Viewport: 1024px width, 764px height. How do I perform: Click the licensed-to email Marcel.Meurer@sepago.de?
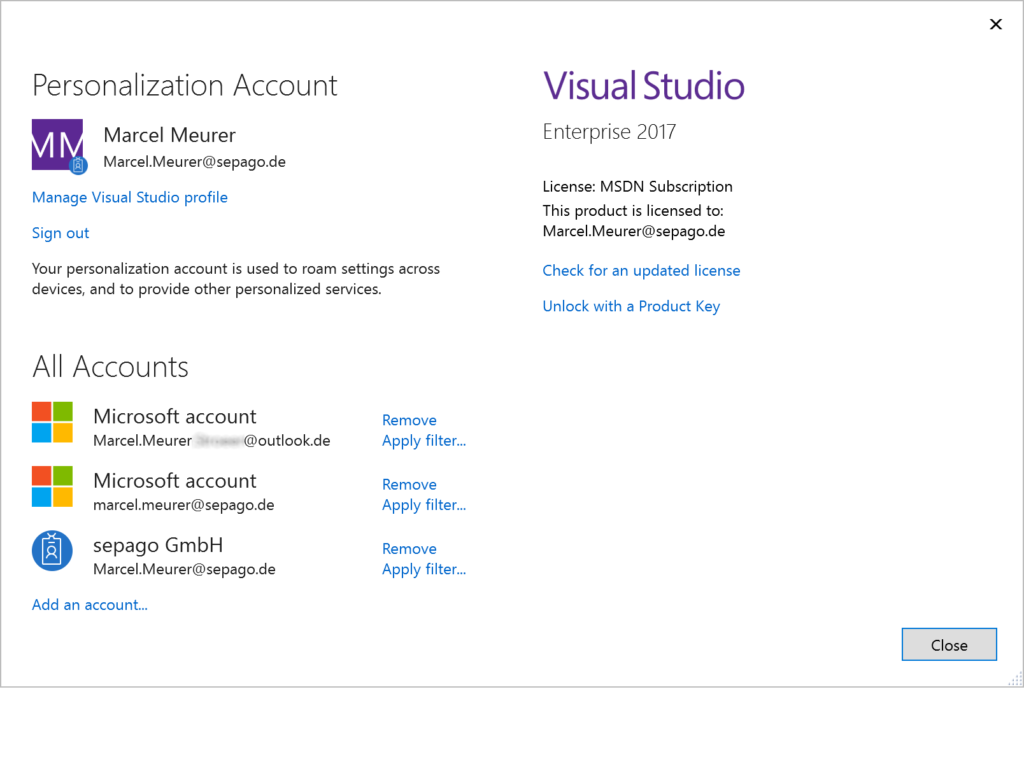click(634, 231)
